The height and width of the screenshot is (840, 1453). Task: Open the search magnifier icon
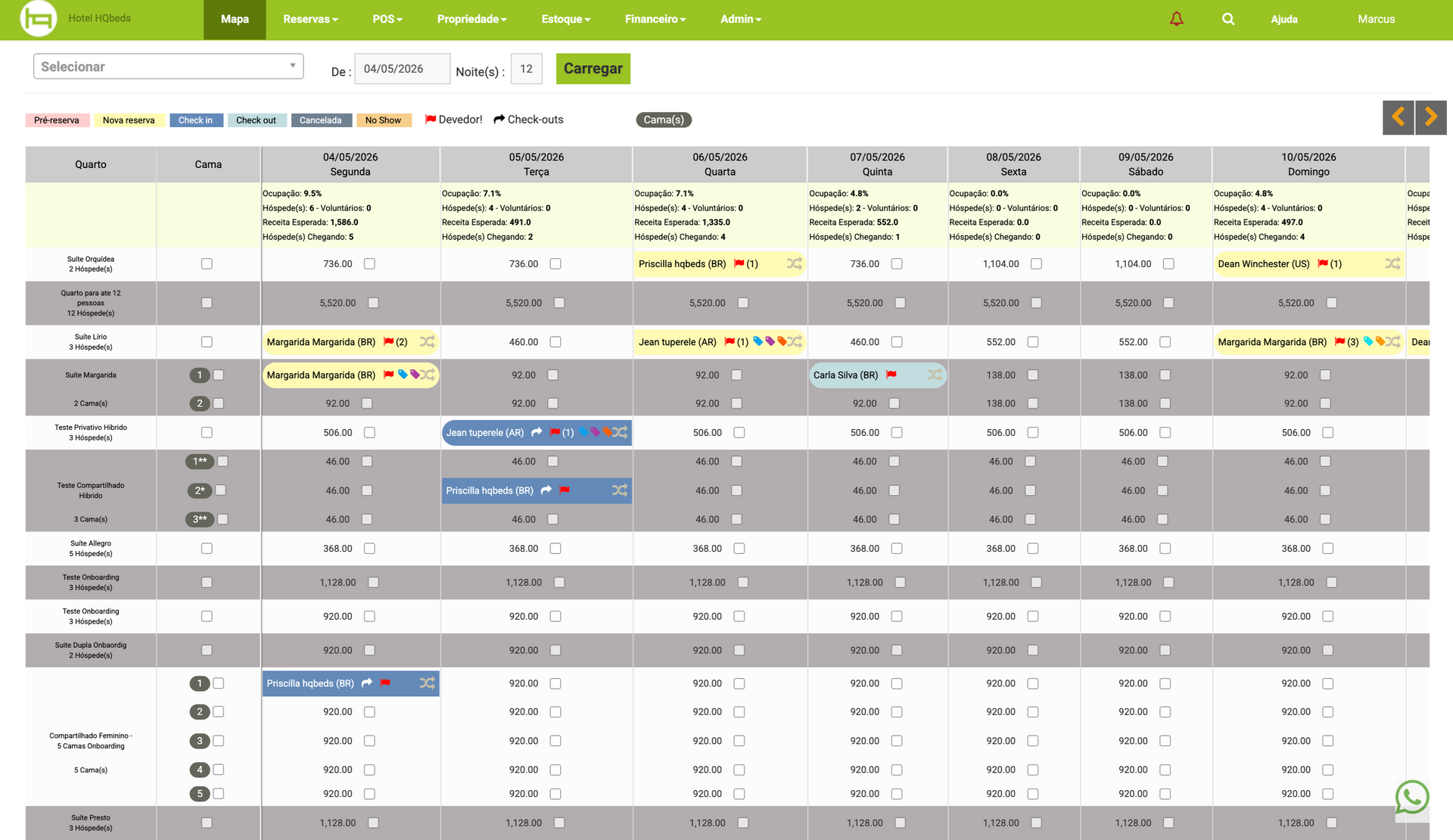pos(1228,19)
